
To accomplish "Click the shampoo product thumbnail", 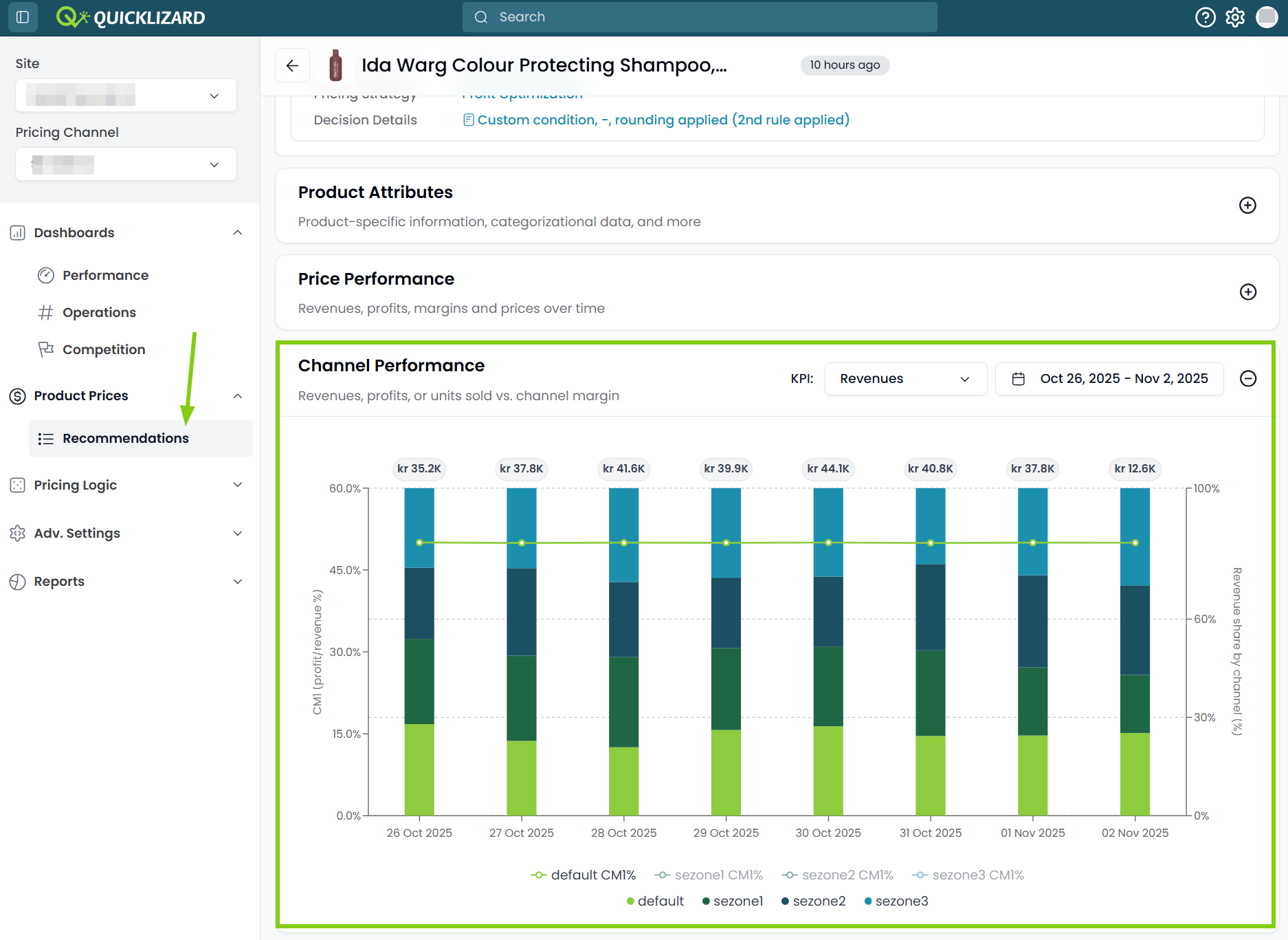I will [336, 65].
